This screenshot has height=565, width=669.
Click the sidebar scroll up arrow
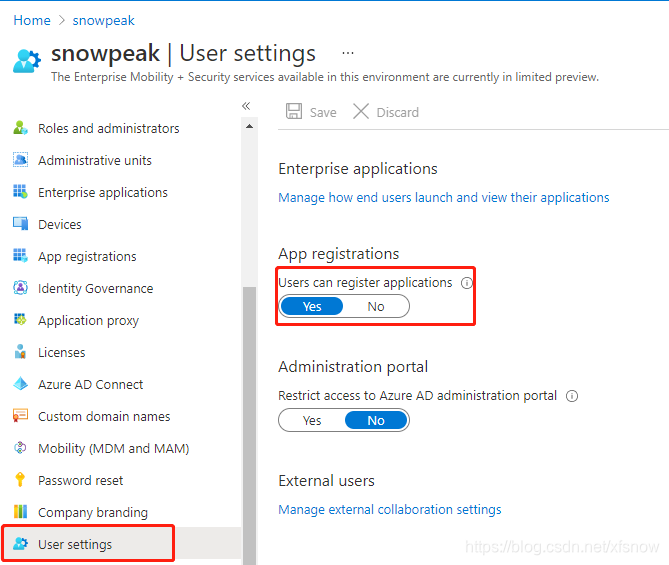(250, 127)
